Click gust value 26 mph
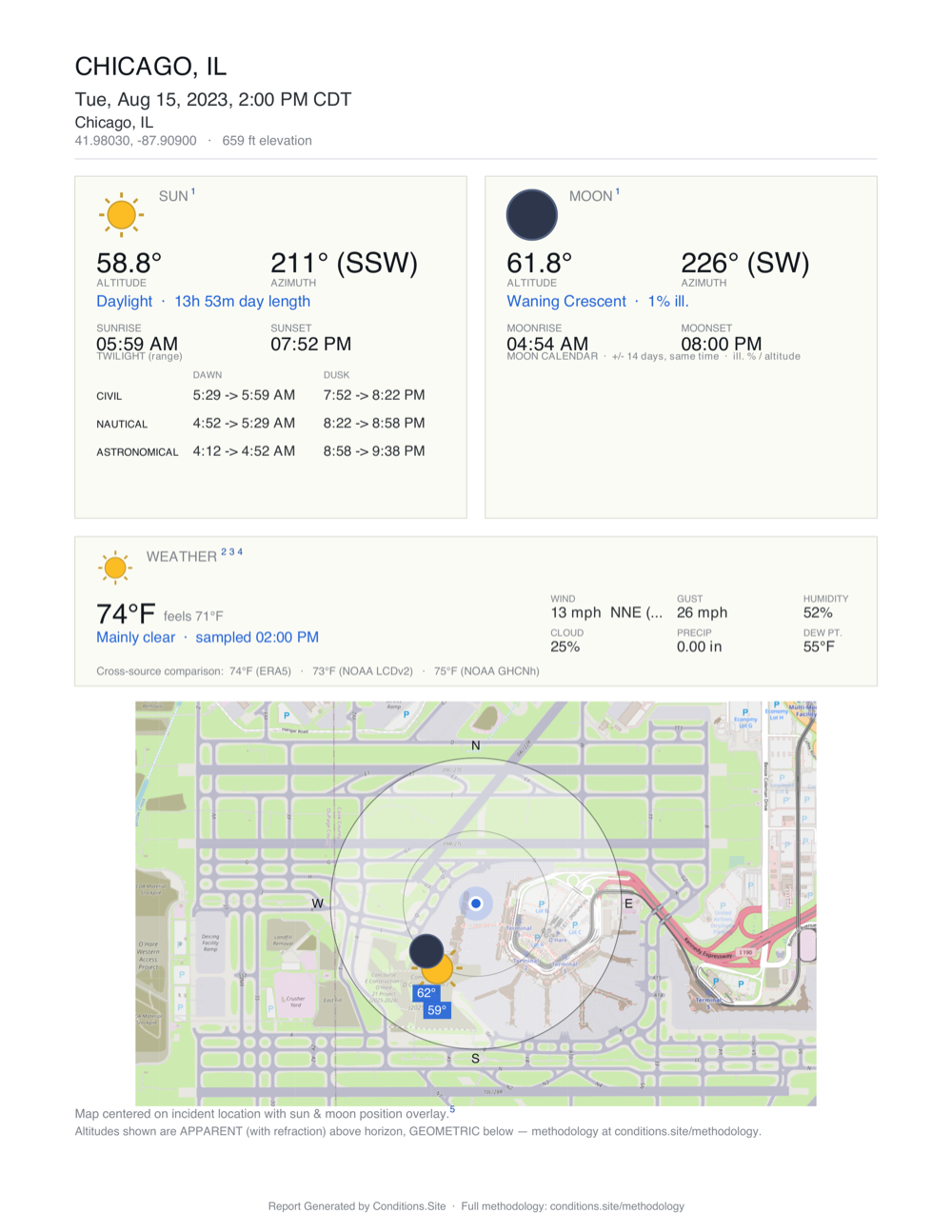 (x=702, y=612)
